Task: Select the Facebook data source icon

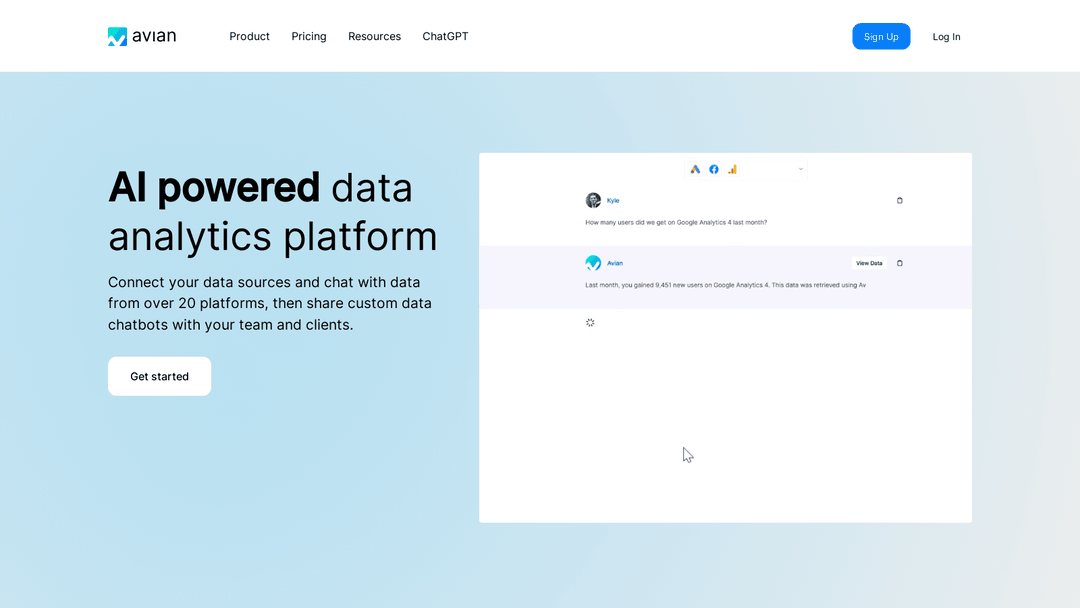Action: (714, 169)
